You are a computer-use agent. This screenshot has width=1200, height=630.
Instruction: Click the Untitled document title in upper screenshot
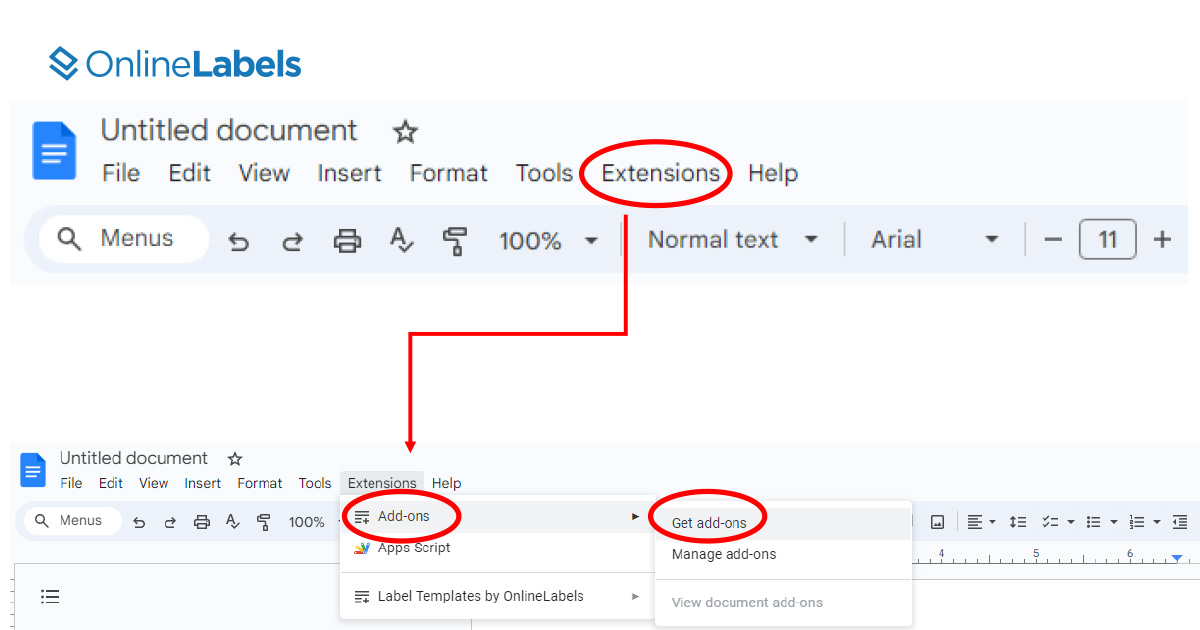pyautogui.click(x=229, y=131)
